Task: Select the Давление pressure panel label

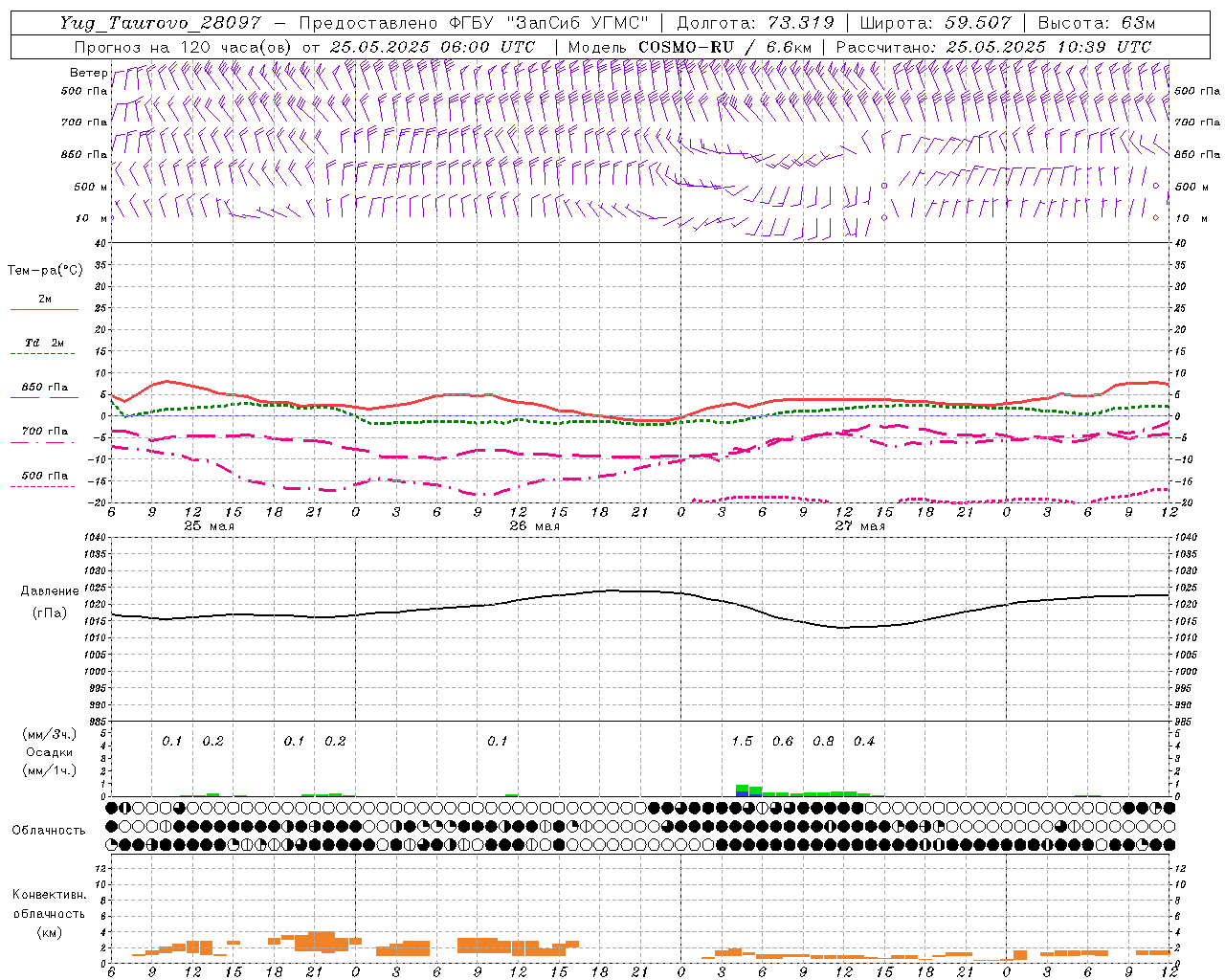Action: tap(50, 591)
